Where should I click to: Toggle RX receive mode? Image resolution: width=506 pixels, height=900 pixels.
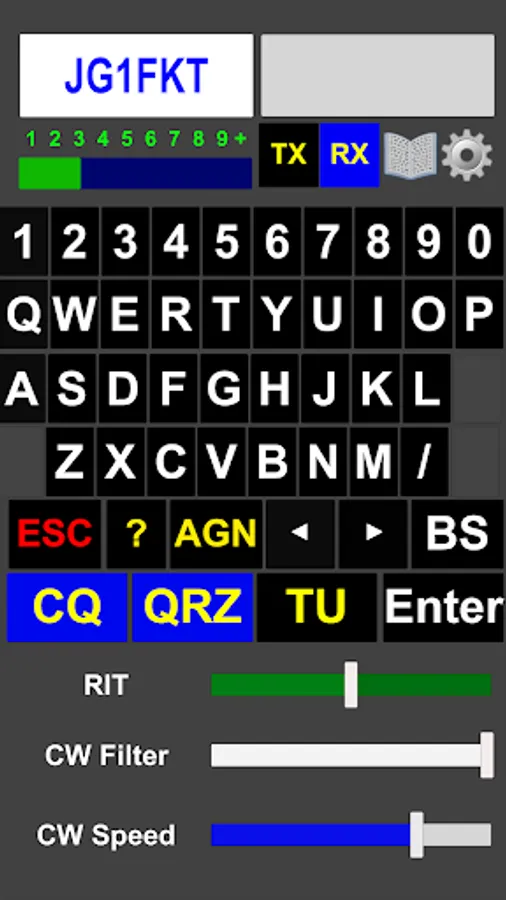click(x=349, y=155)
